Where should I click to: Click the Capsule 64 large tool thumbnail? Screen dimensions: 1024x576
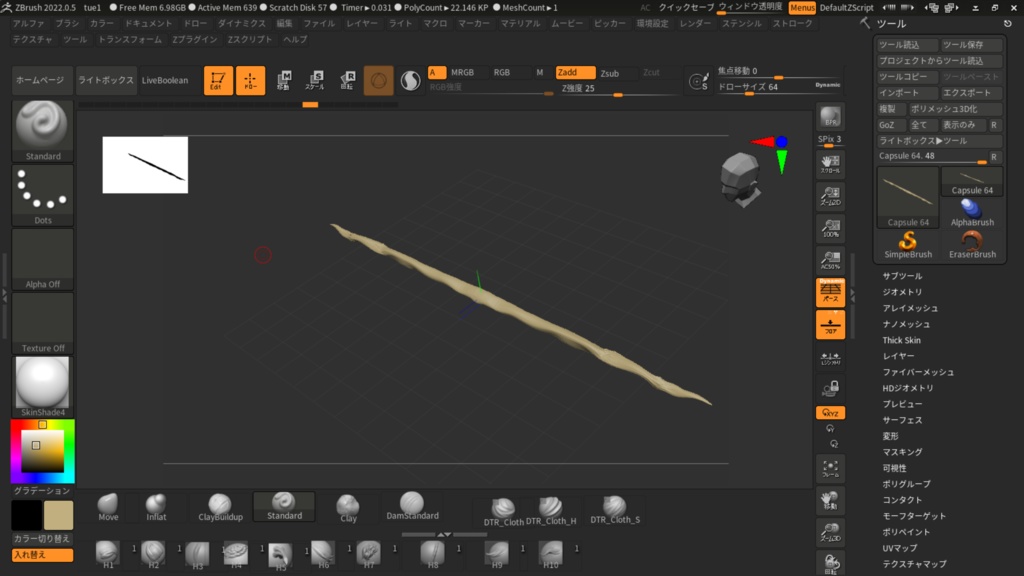coord(908,197)
